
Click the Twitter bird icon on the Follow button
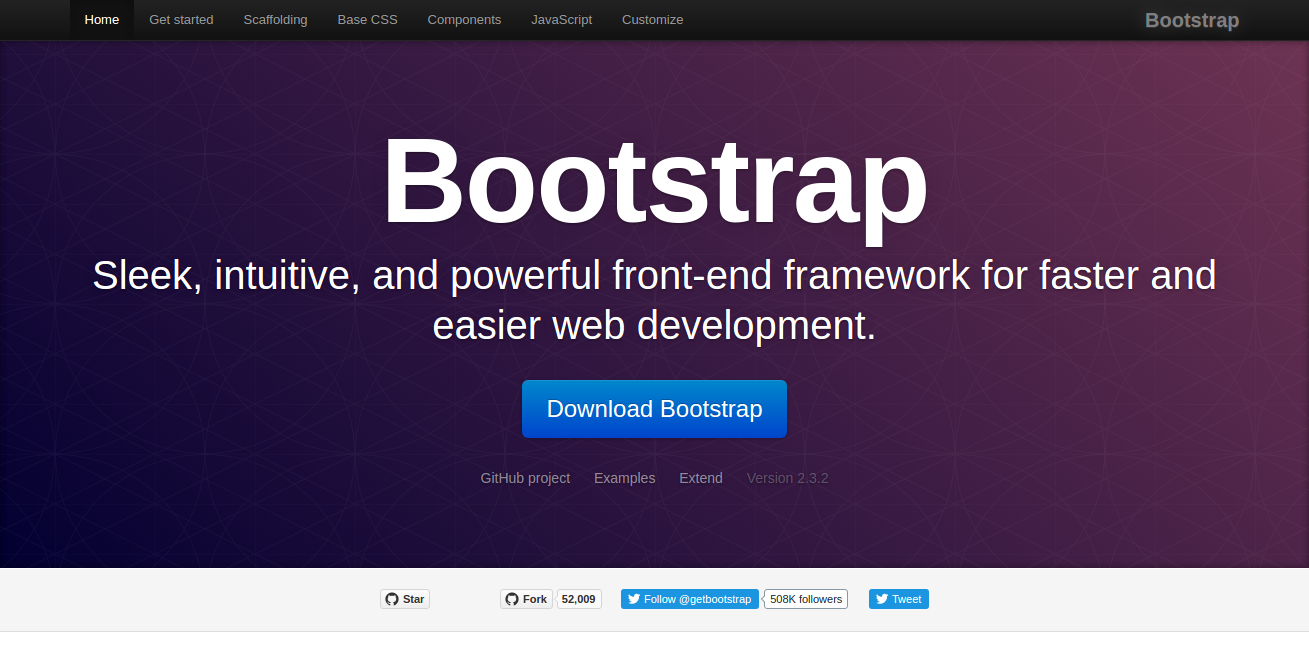pos(634,598)
